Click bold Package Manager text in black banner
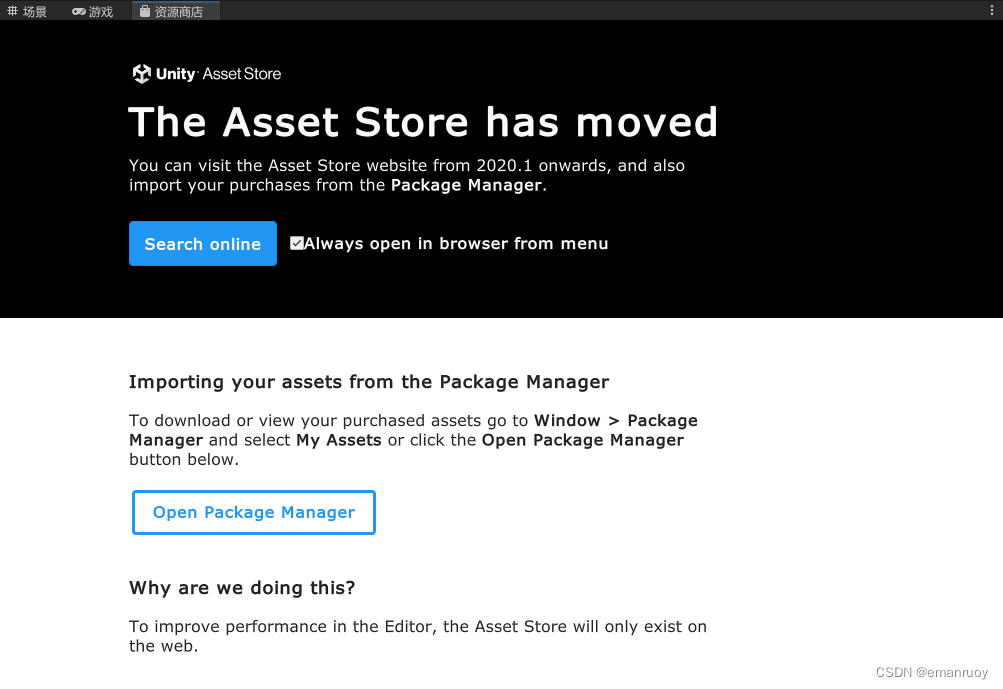Viewport: 1003px width, 689px height. (x=467, y=185)
